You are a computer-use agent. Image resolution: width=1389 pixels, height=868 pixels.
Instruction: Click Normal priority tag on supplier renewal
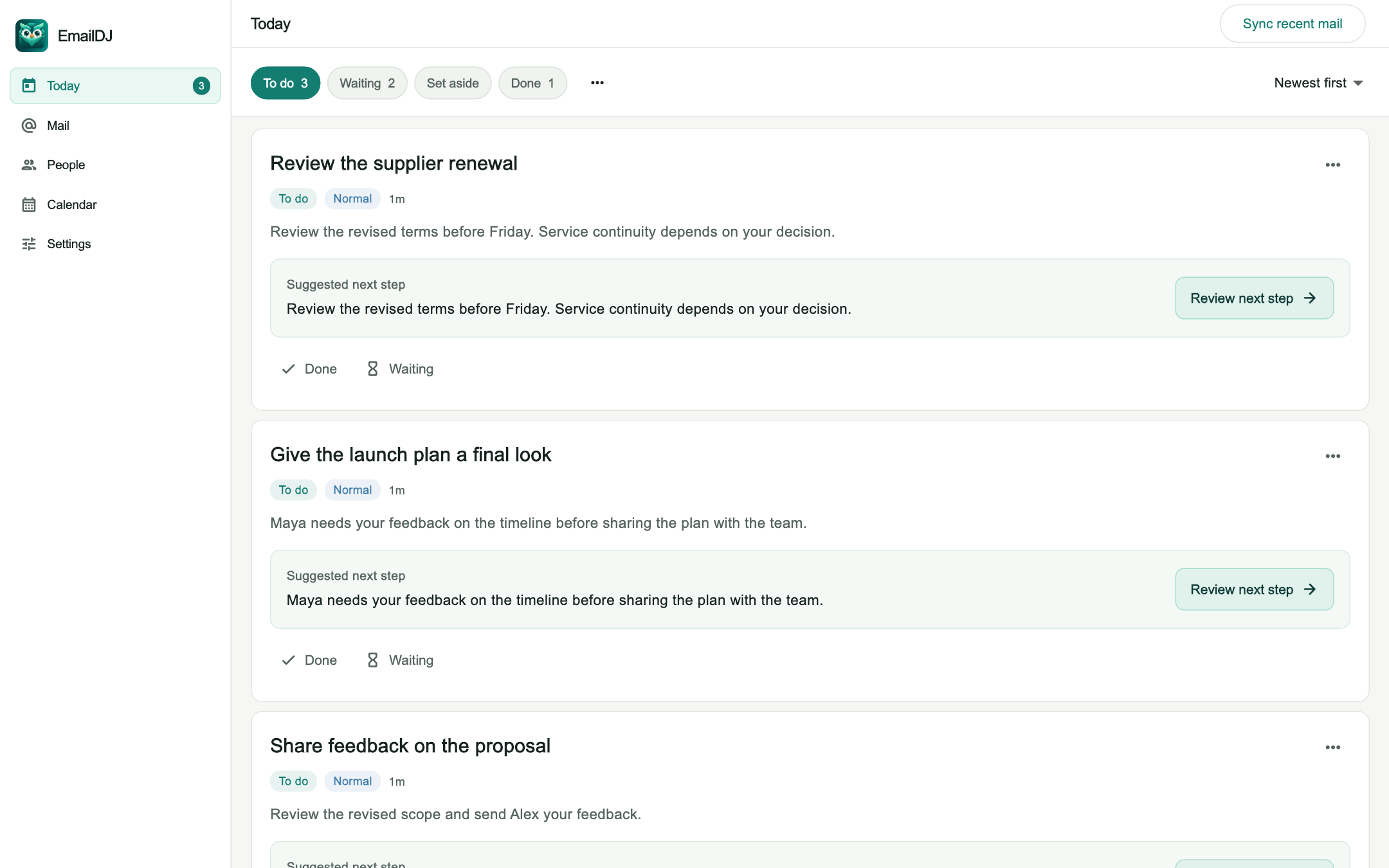(352, 199)
